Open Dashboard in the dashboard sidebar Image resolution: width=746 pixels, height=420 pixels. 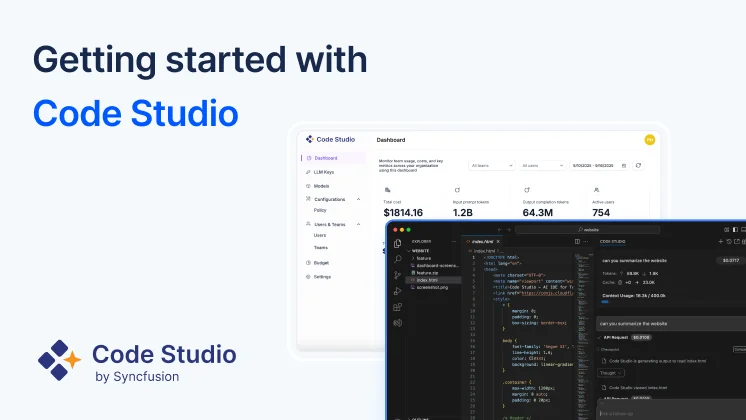334,158
